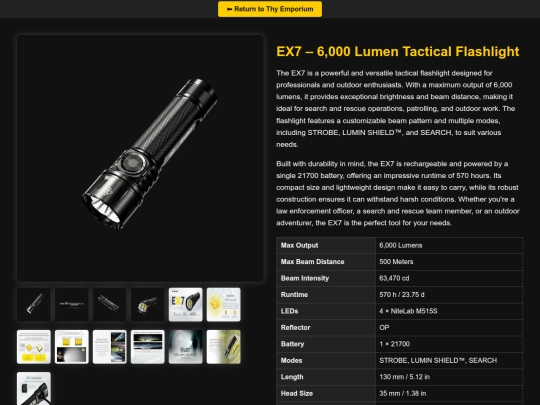The width and height of the screenshot is (540, 405).
Task: Open thumbnail with two yellow boxes and LED chips
Action: click(x=34, y=347)
